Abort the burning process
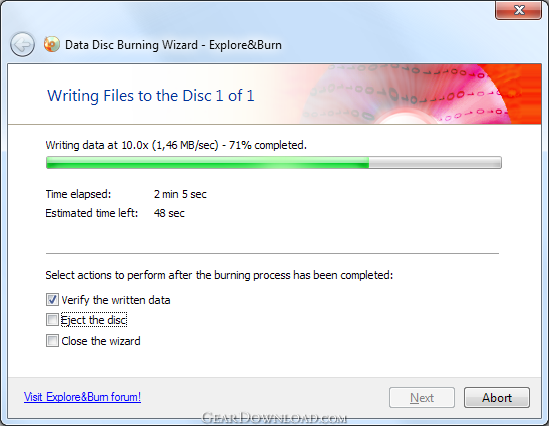Screen dimensions: 549x426 pos(497,398)
